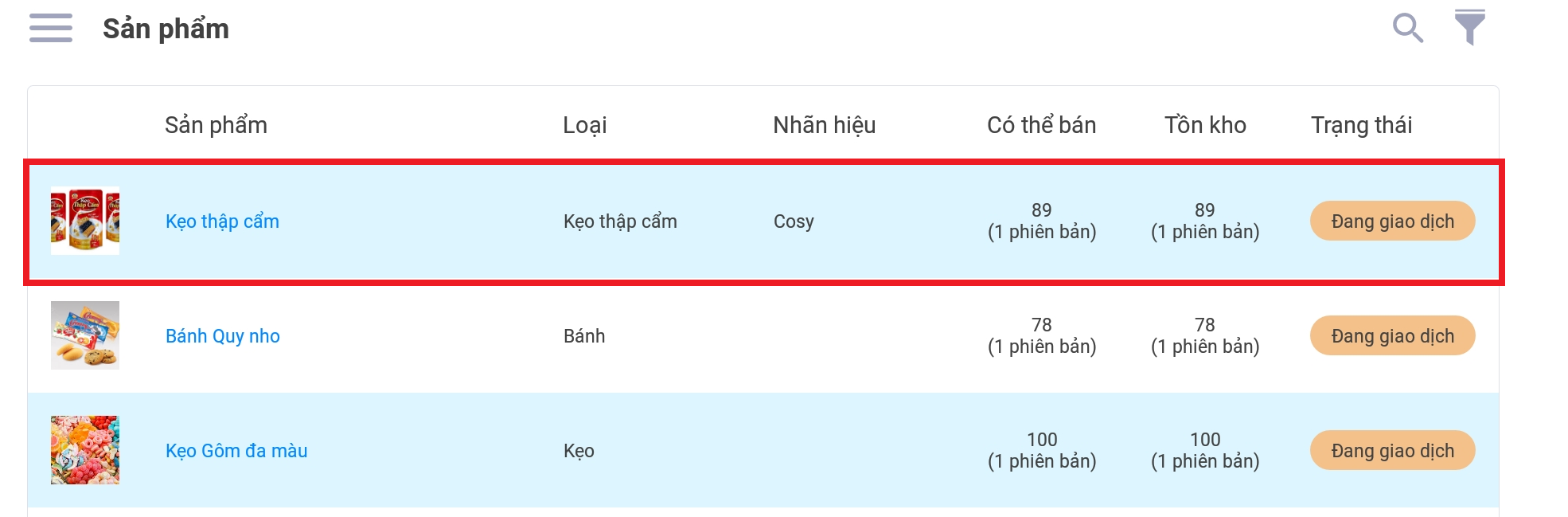Click the Cosy brand cell
1568x517 pixels.
[794, 221]
